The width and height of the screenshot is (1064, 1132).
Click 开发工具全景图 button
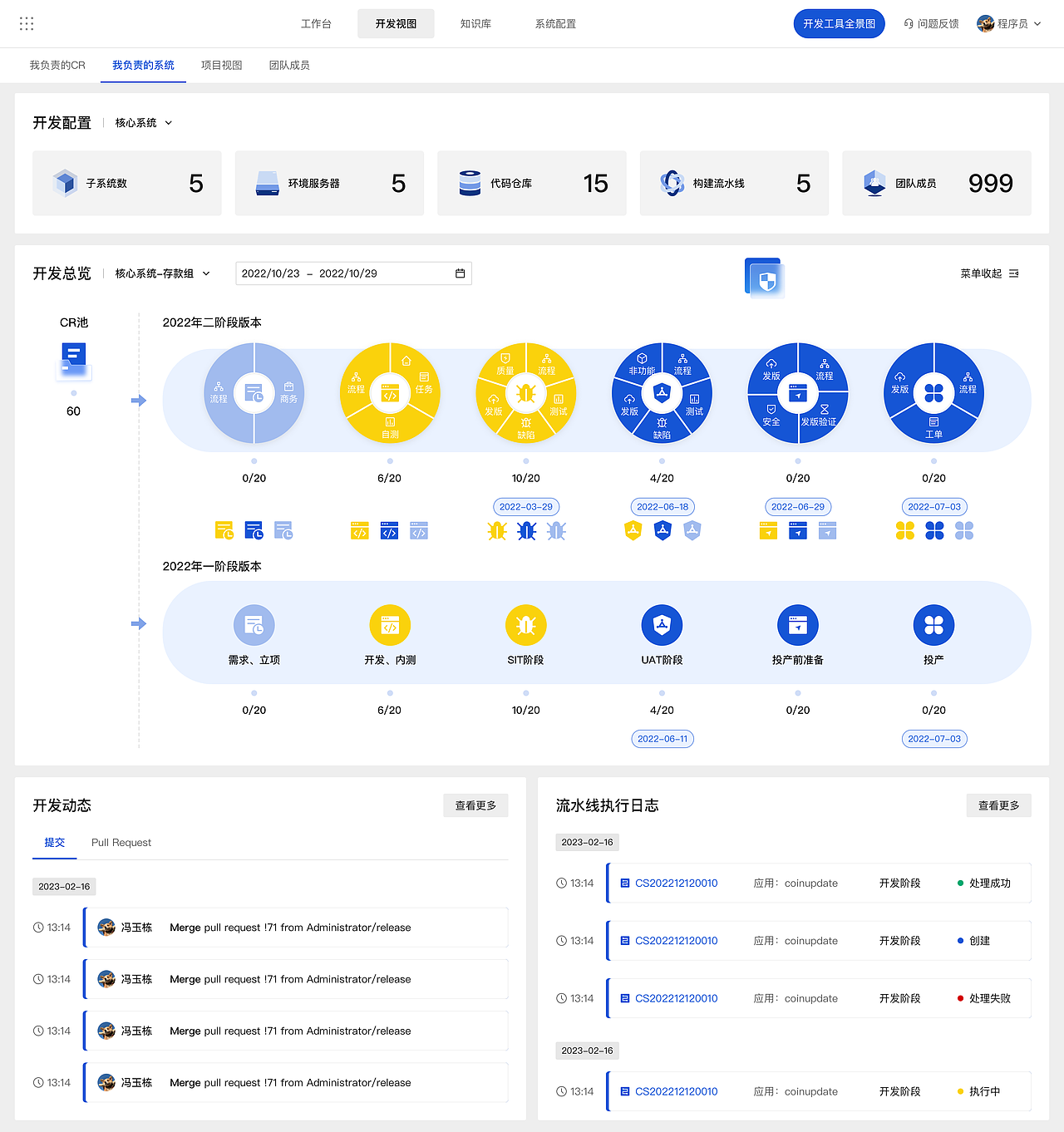pos(839,24)
